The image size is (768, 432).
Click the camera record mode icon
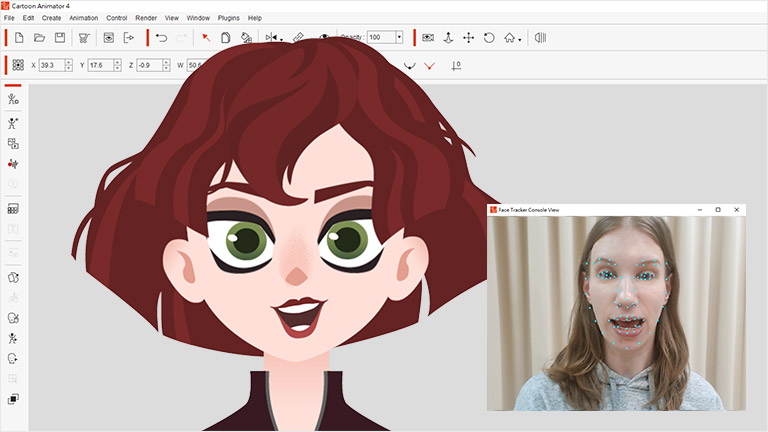tap(428, 38)
